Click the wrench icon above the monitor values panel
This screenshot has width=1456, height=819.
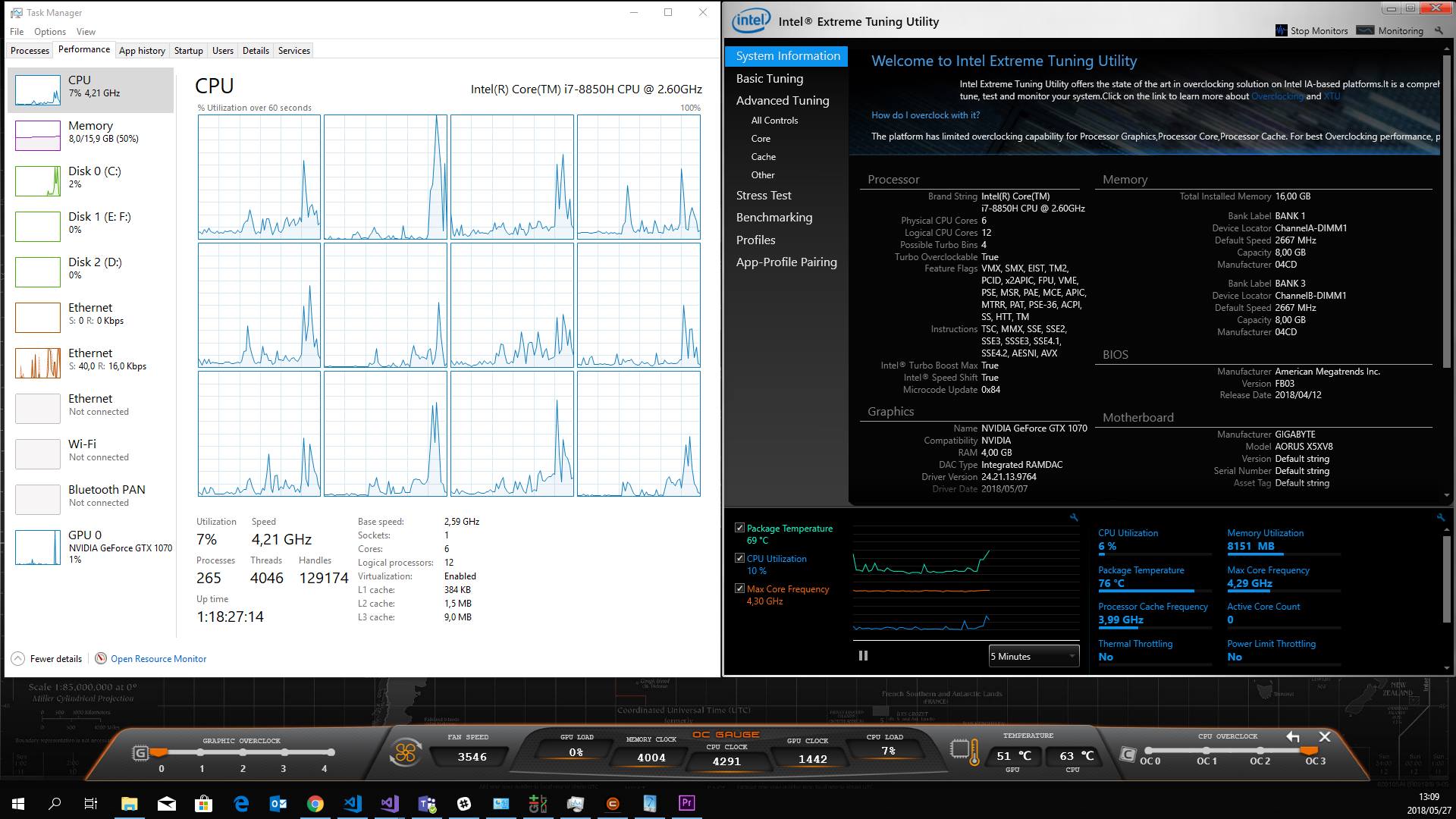pyautogui.click(x=1440, y=517)
